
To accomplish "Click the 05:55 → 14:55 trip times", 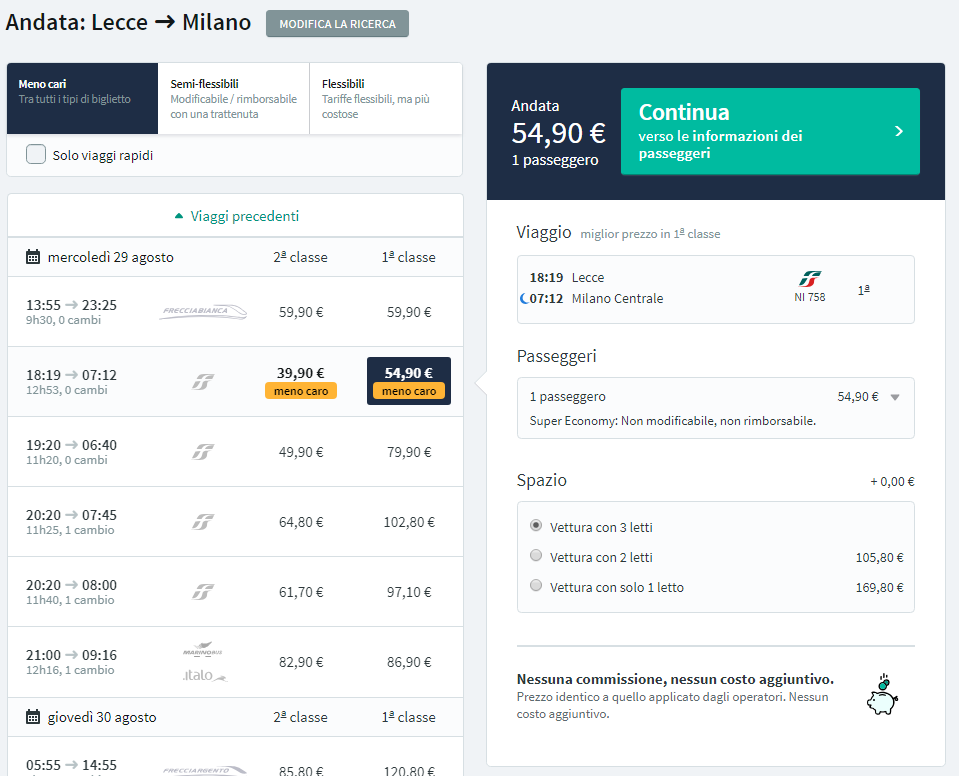I will click(x=71, y=765).
